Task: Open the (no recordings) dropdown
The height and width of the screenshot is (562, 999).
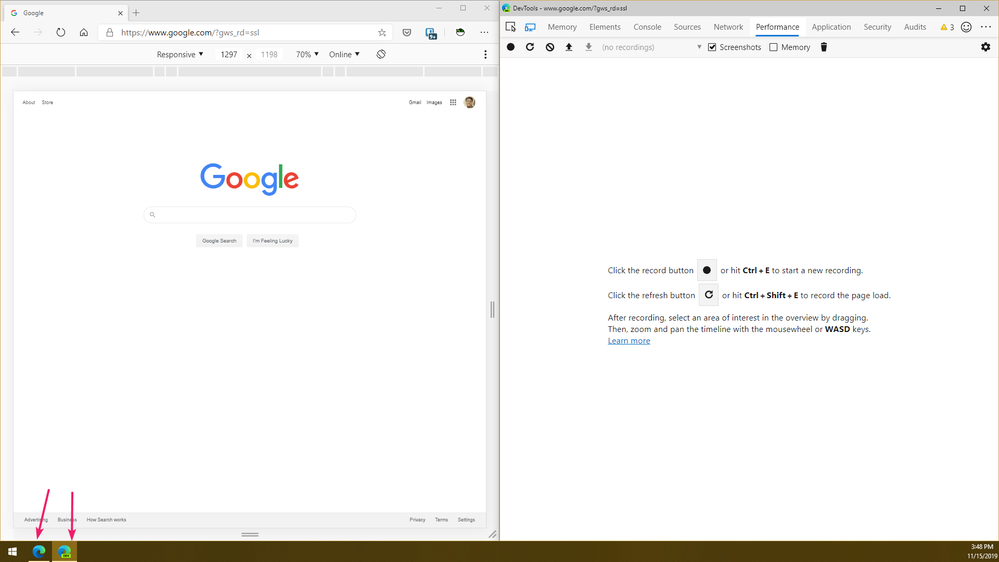Action: pyautogui.click(x=651, y=47)
